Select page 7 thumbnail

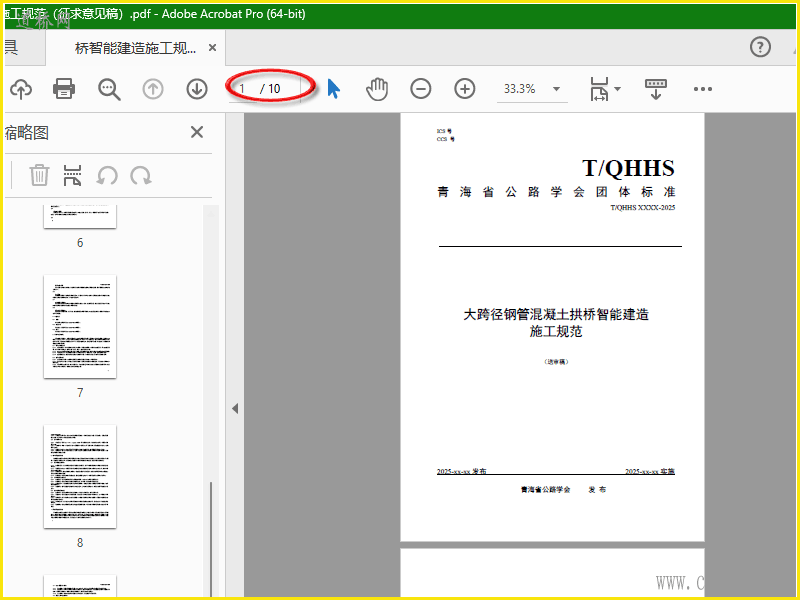pos(80,327)
